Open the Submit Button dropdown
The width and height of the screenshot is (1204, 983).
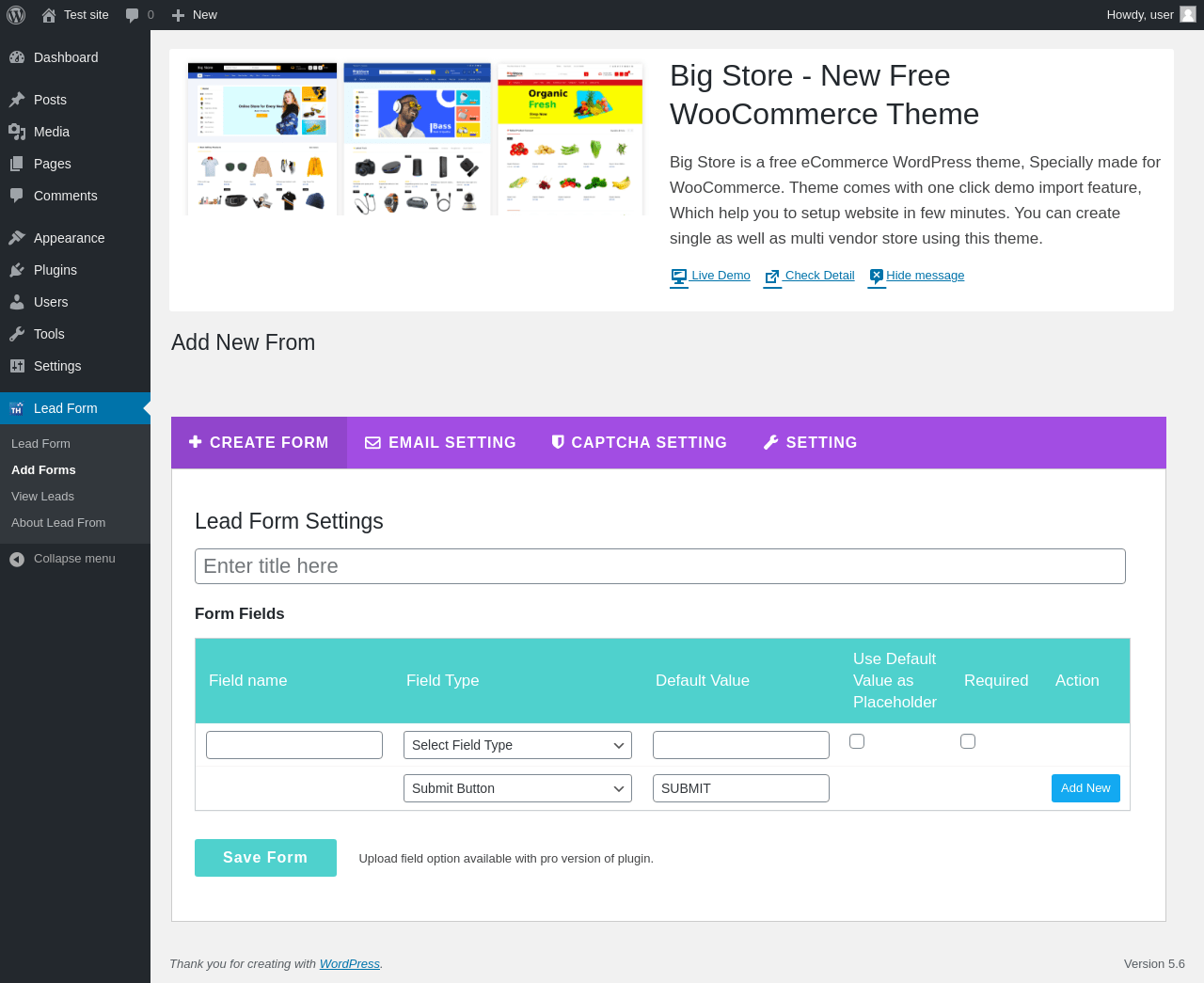(517, 788)
